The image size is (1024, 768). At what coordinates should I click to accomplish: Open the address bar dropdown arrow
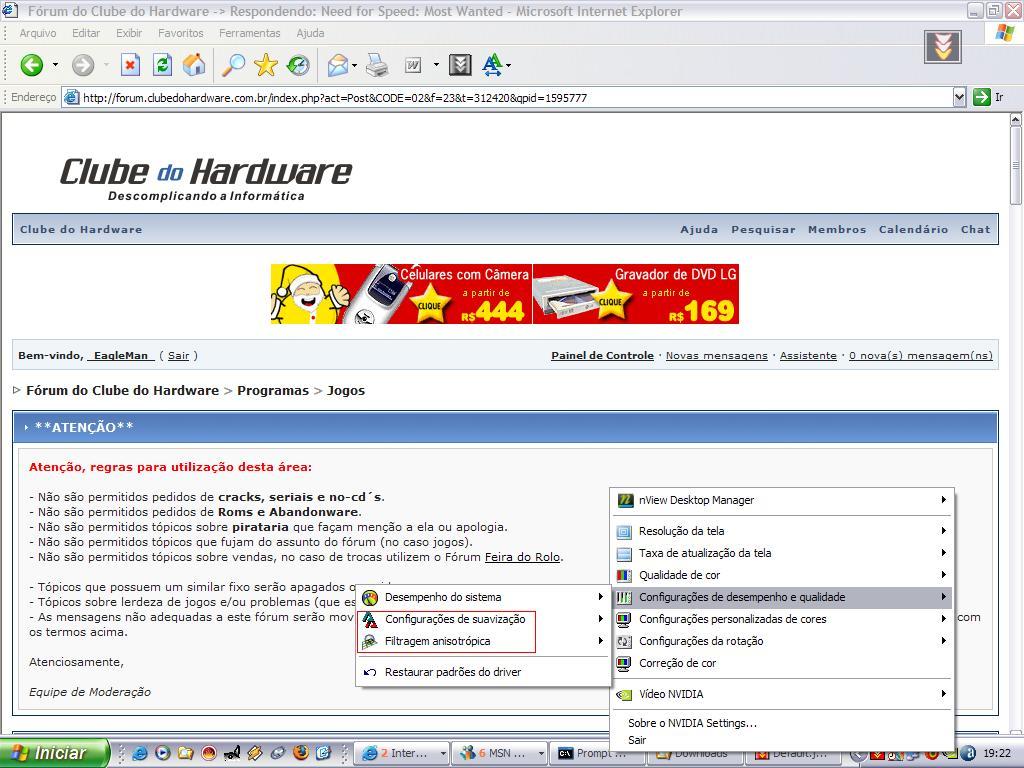point(959,97)
